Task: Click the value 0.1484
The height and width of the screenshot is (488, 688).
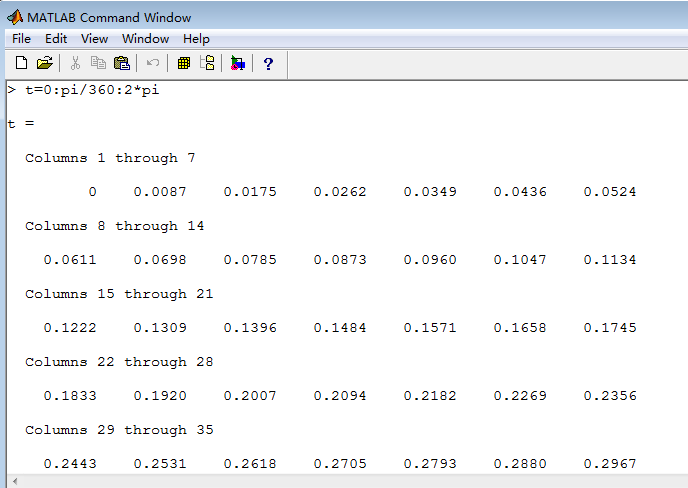Action: (x=340, y=328)
